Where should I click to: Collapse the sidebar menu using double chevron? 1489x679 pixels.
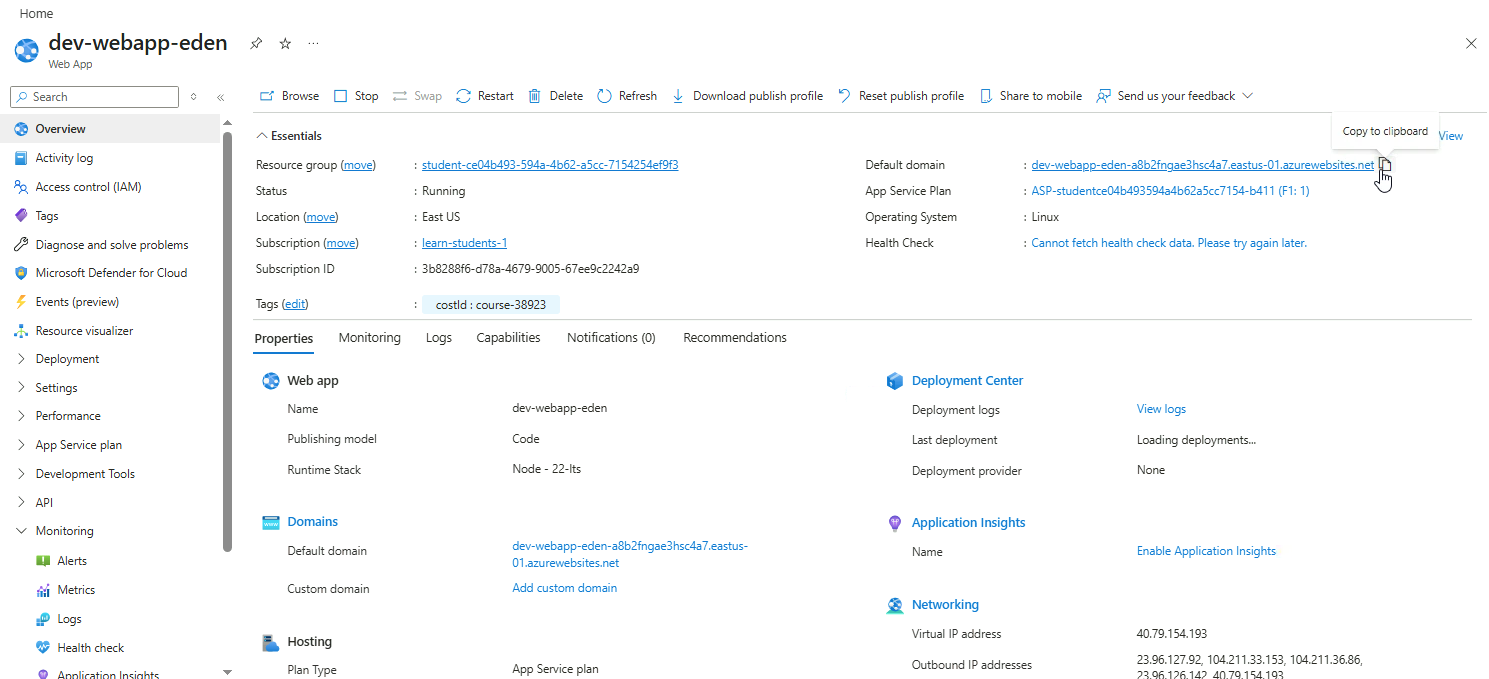tap(220, 97)
